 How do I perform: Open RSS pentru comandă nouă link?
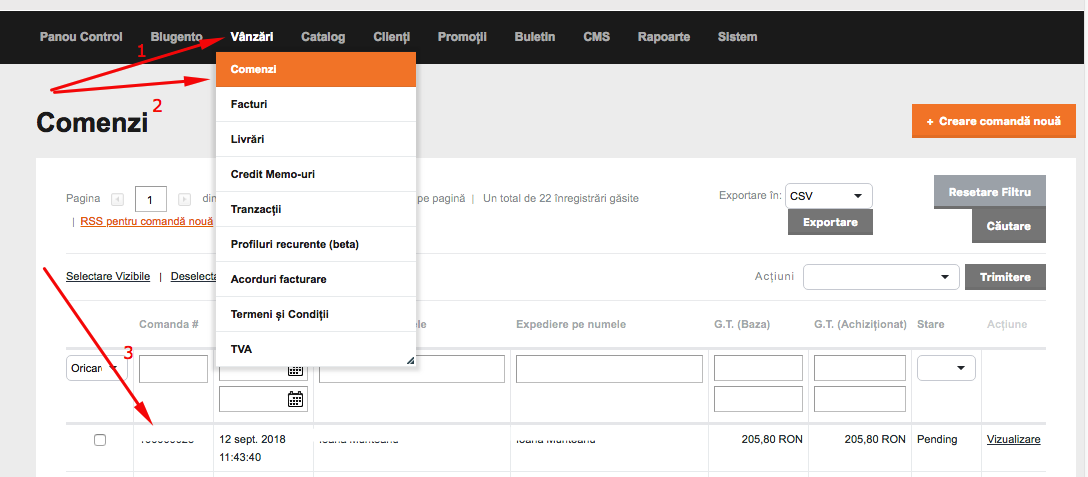[x=147, y=221]
